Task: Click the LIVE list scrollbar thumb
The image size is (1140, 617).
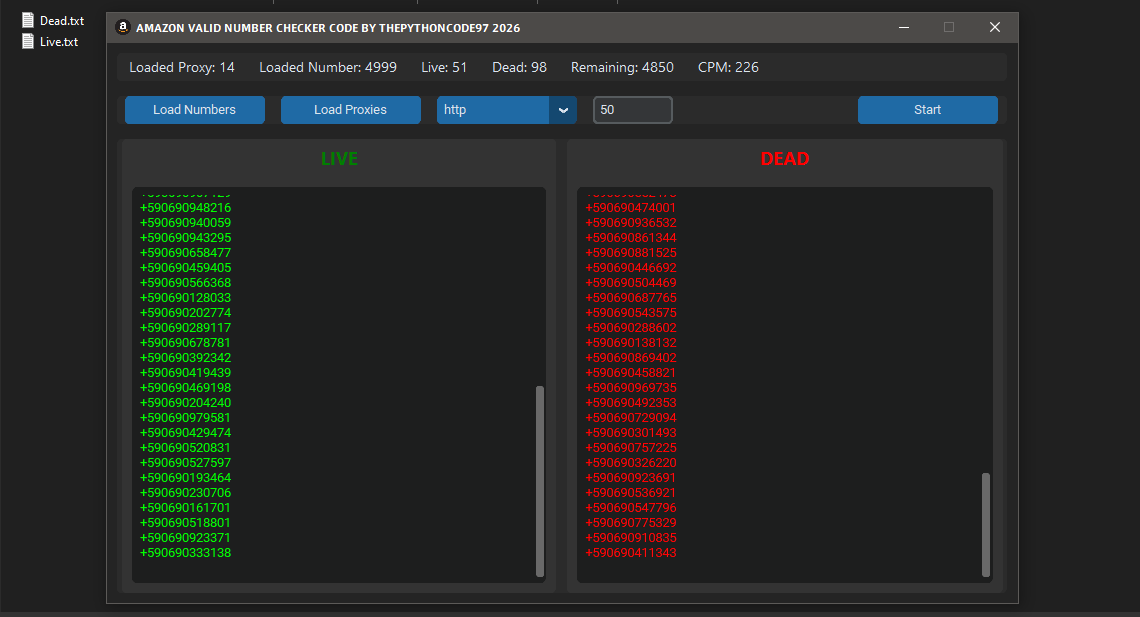Action: (539, 481)
